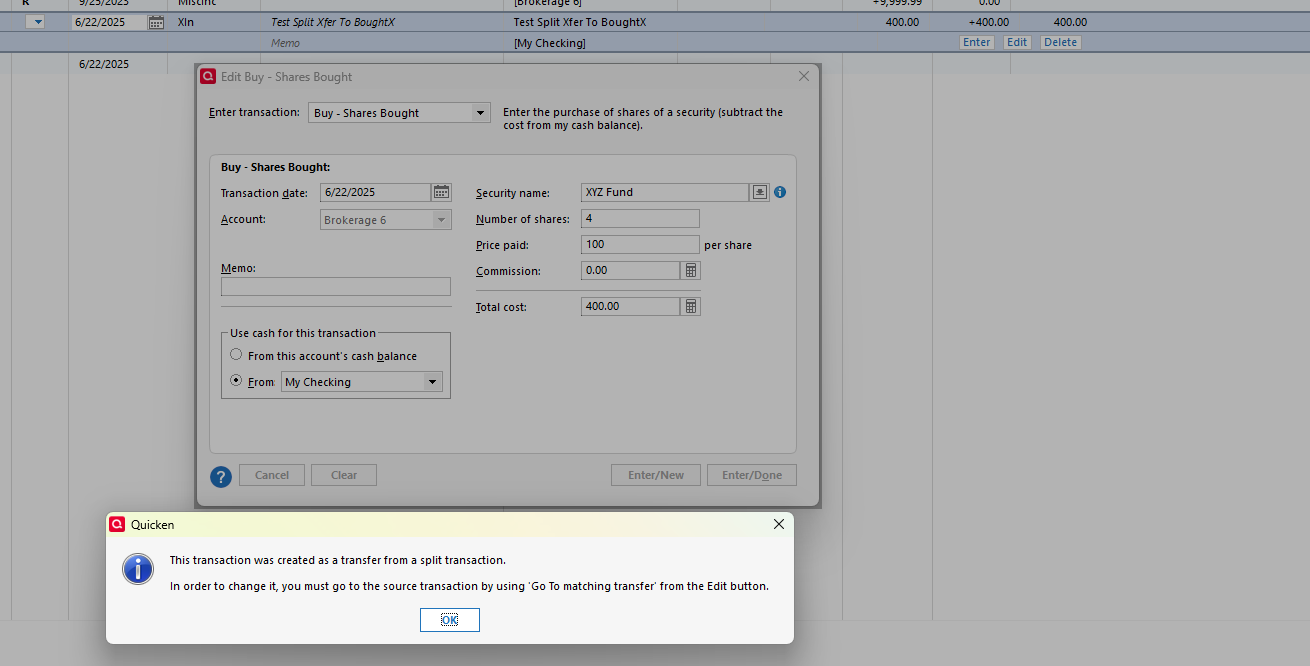Expand the Brokerage 6 Account dropdown
This screenshot has height=666, width=1310.
[441, 220]
